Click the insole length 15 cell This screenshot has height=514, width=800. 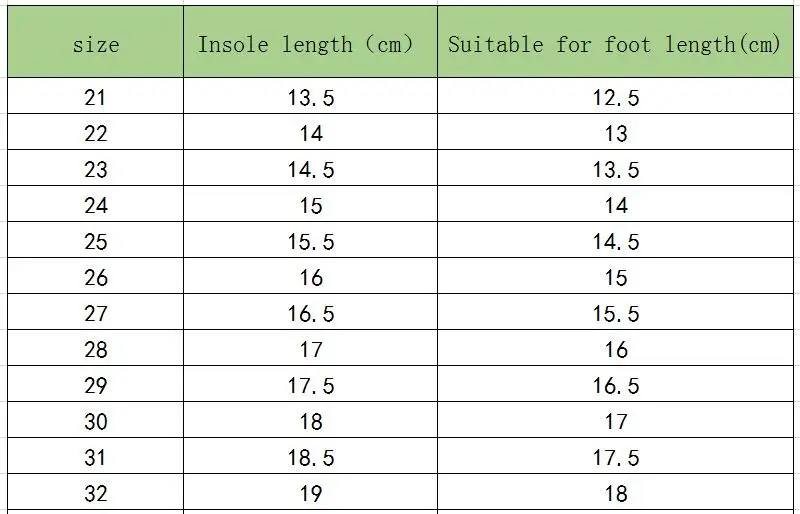tap(310, 204)
